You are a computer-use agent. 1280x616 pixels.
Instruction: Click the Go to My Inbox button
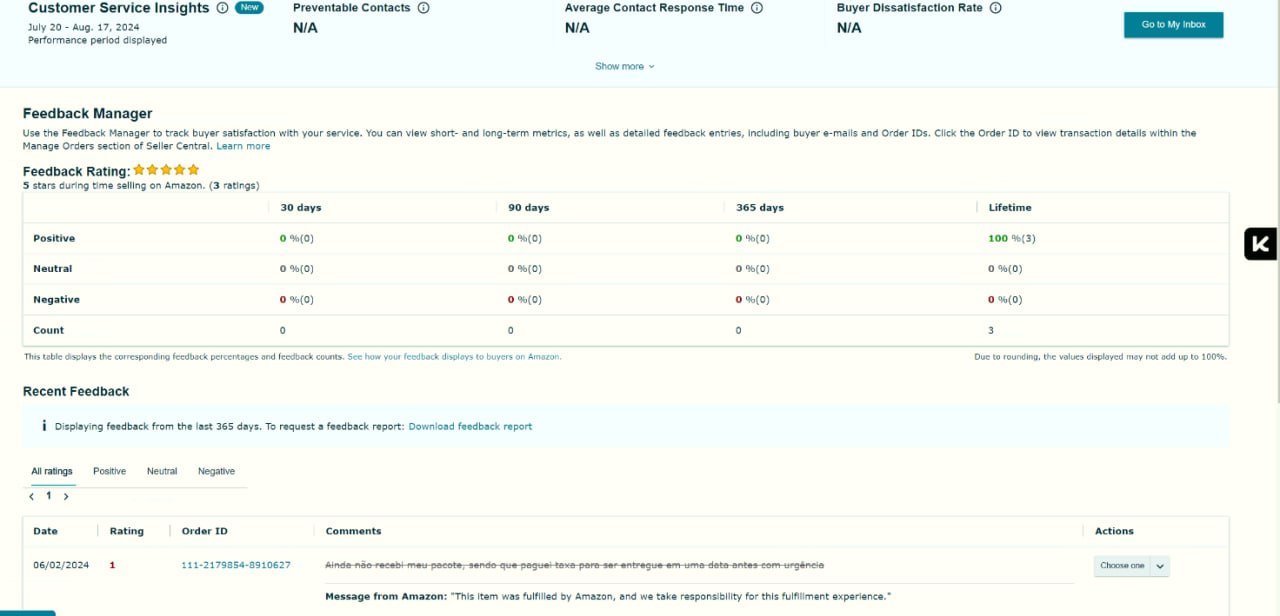pyautogui.click(x=1174, y=25)
